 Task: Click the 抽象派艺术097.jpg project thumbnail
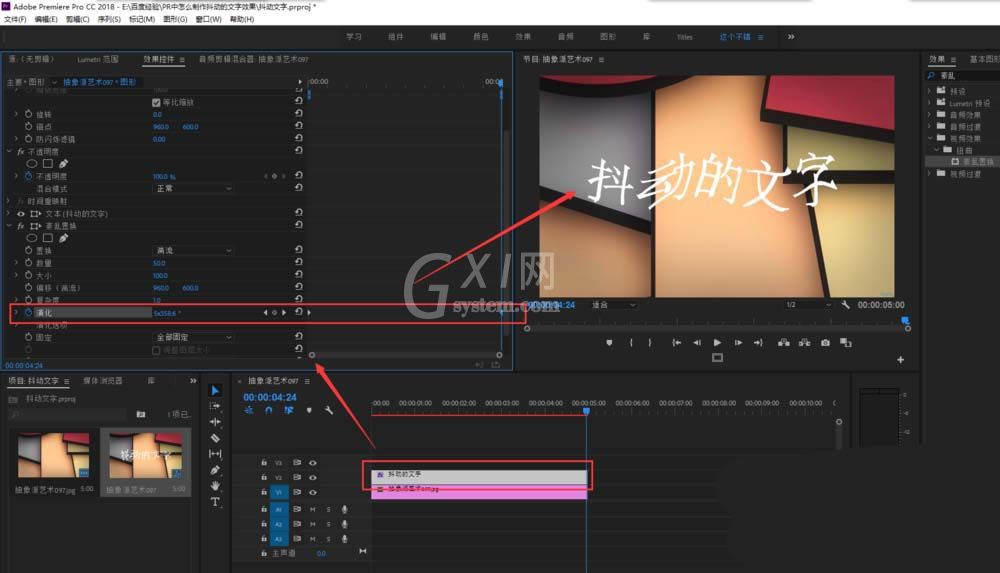(x=54, y=455)
